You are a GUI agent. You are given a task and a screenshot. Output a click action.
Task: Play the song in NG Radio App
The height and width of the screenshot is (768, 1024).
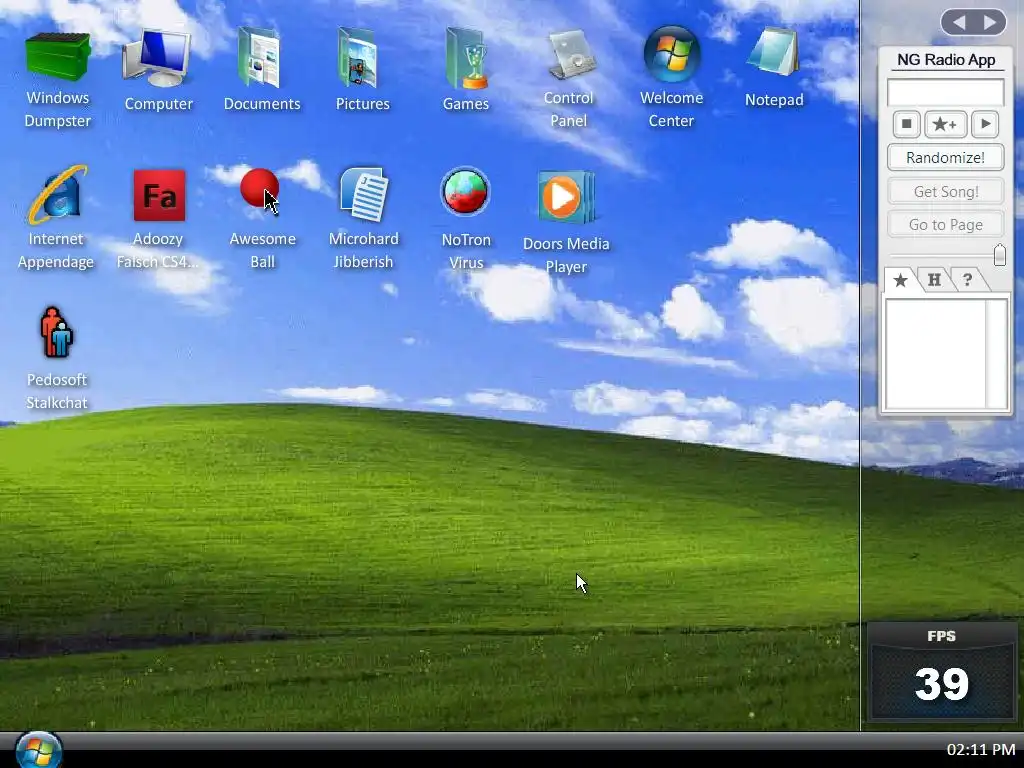pyautogui.click(x=985, y=123)
